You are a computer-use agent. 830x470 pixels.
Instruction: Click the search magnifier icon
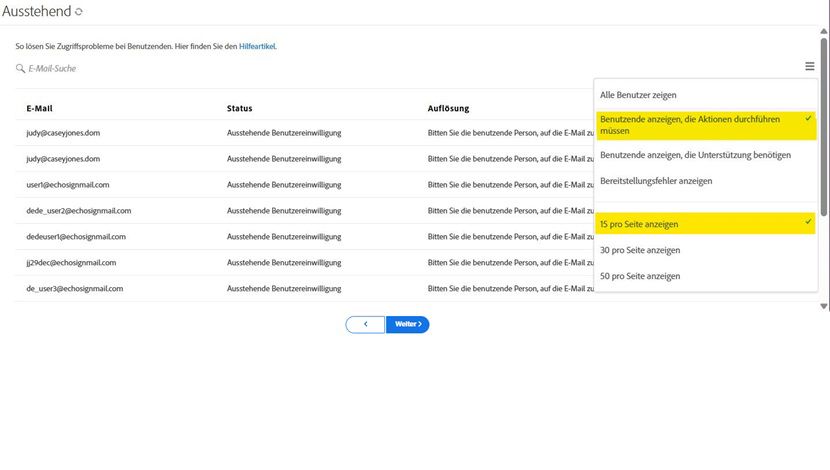click(x=21, y=68)
